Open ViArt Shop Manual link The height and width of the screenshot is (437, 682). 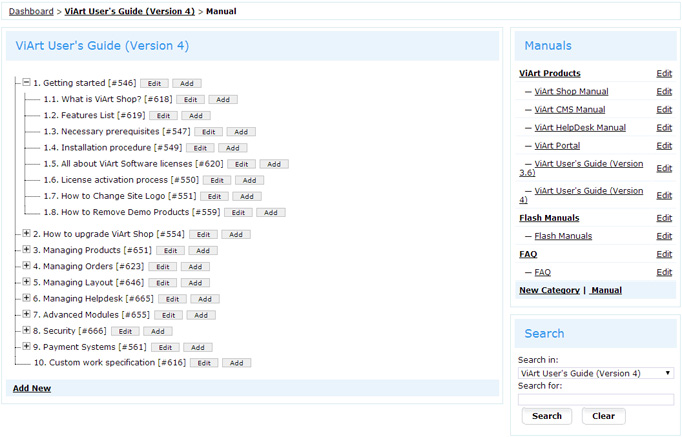point(572,91)
